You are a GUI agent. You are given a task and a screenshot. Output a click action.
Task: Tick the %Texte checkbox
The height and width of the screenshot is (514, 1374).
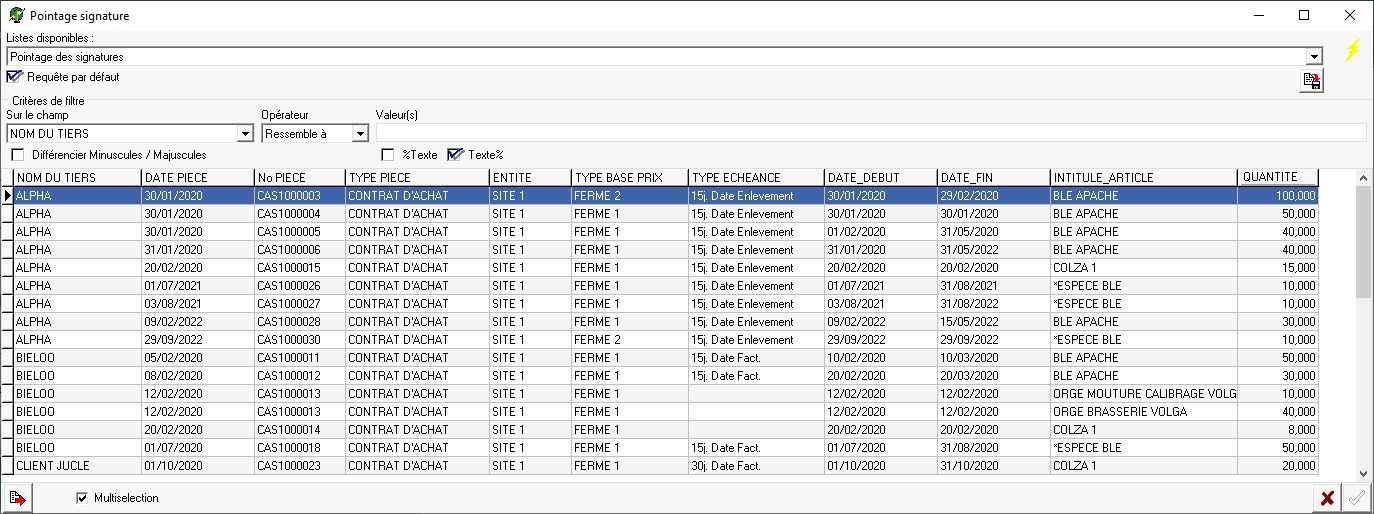388,155
